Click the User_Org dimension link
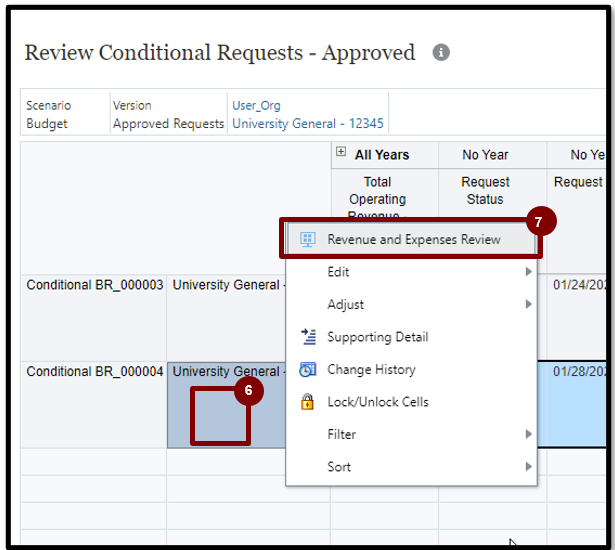615x550 pixels. click(x=256, y=105)
